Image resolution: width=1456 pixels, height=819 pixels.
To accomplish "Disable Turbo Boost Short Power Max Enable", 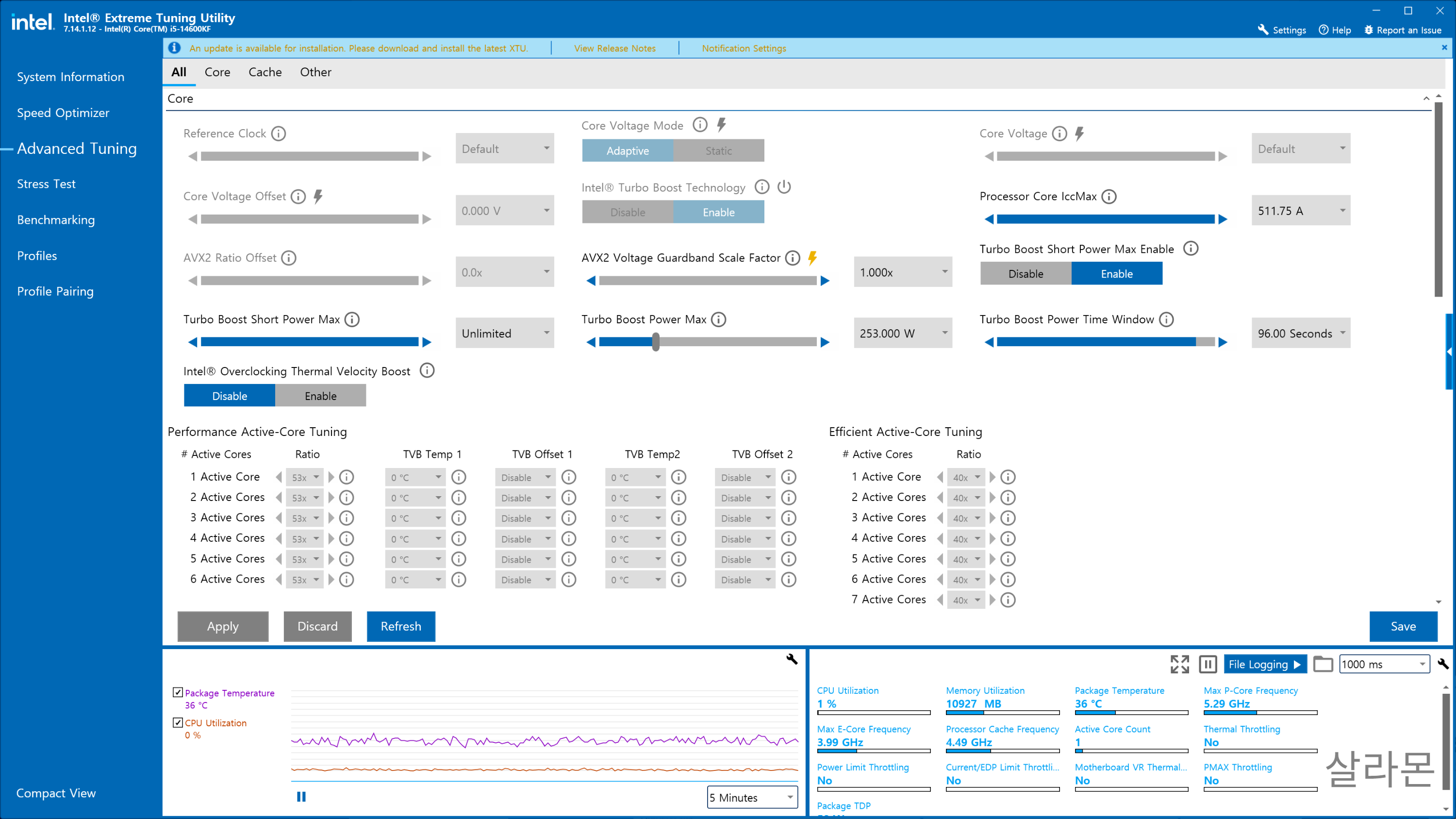I will pos(1026,273).
